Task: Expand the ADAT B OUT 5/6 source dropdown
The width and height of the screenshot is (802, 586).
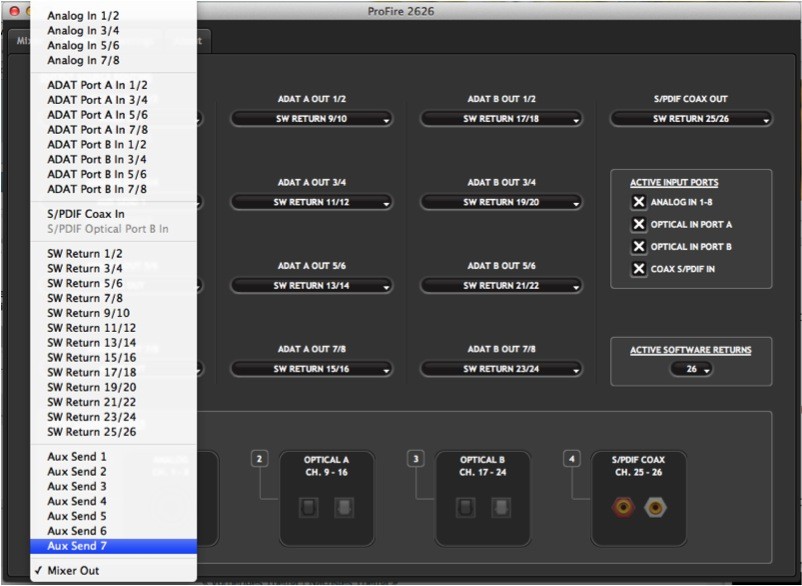Action: [501, 285]
